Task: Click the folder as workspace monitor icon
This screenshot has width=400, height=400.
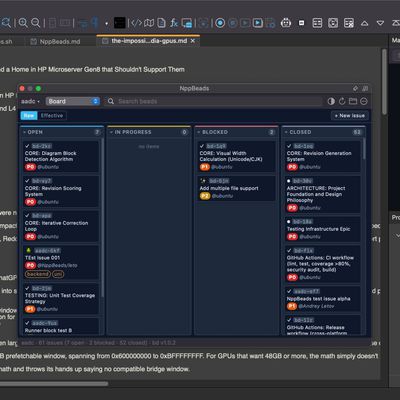Action: [x=187, y=23]
